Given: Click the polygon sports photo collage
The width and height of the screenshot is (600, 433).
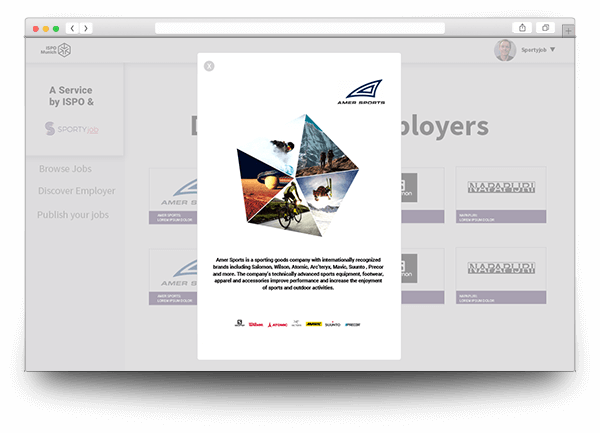Looking at the screenshot, I should coord(298,176).
